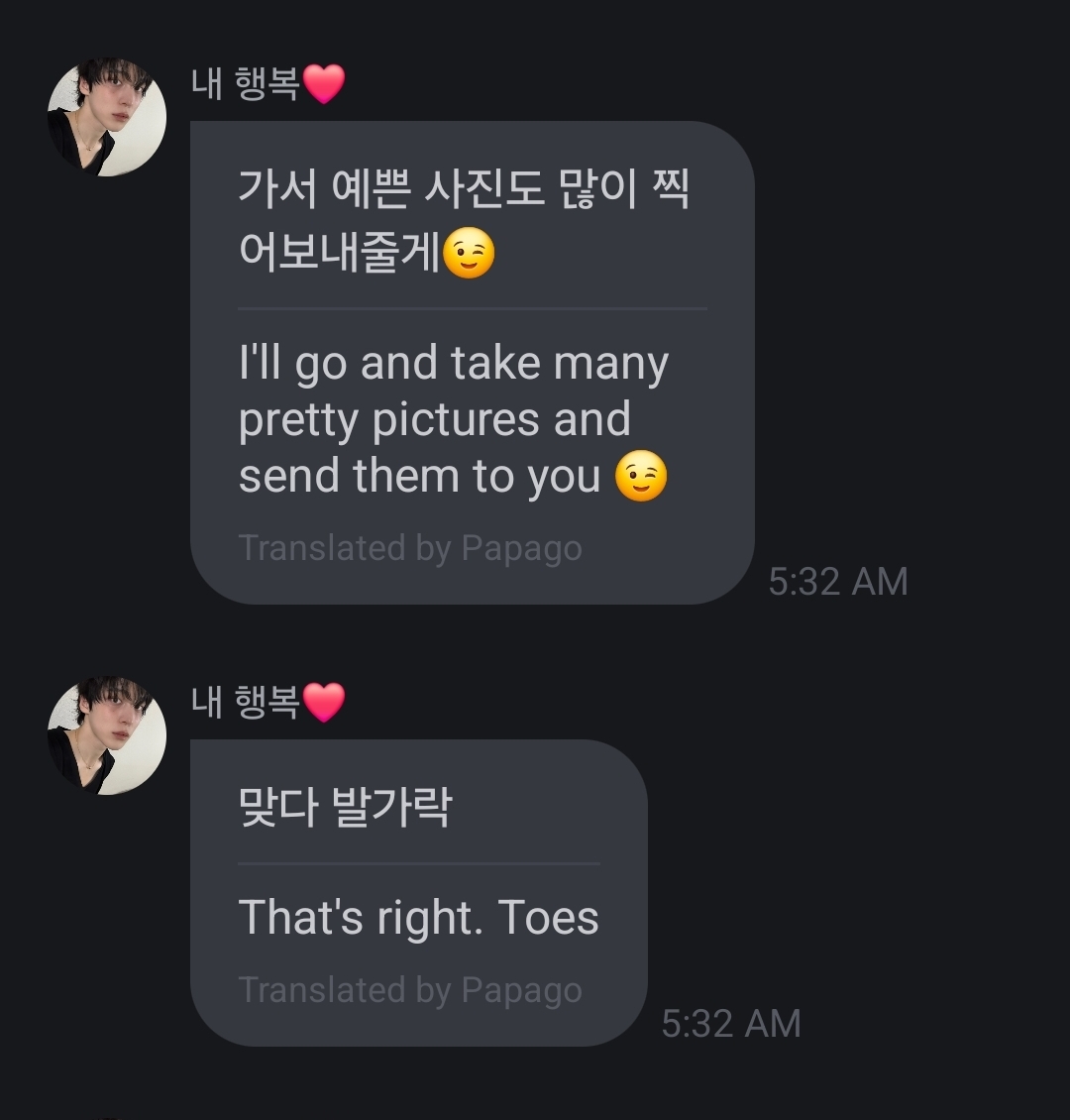Select the Korean text '맞다 발가락'
Image resolution: width=1070 pixels, height=1120 pixels.
click(346, 807)
